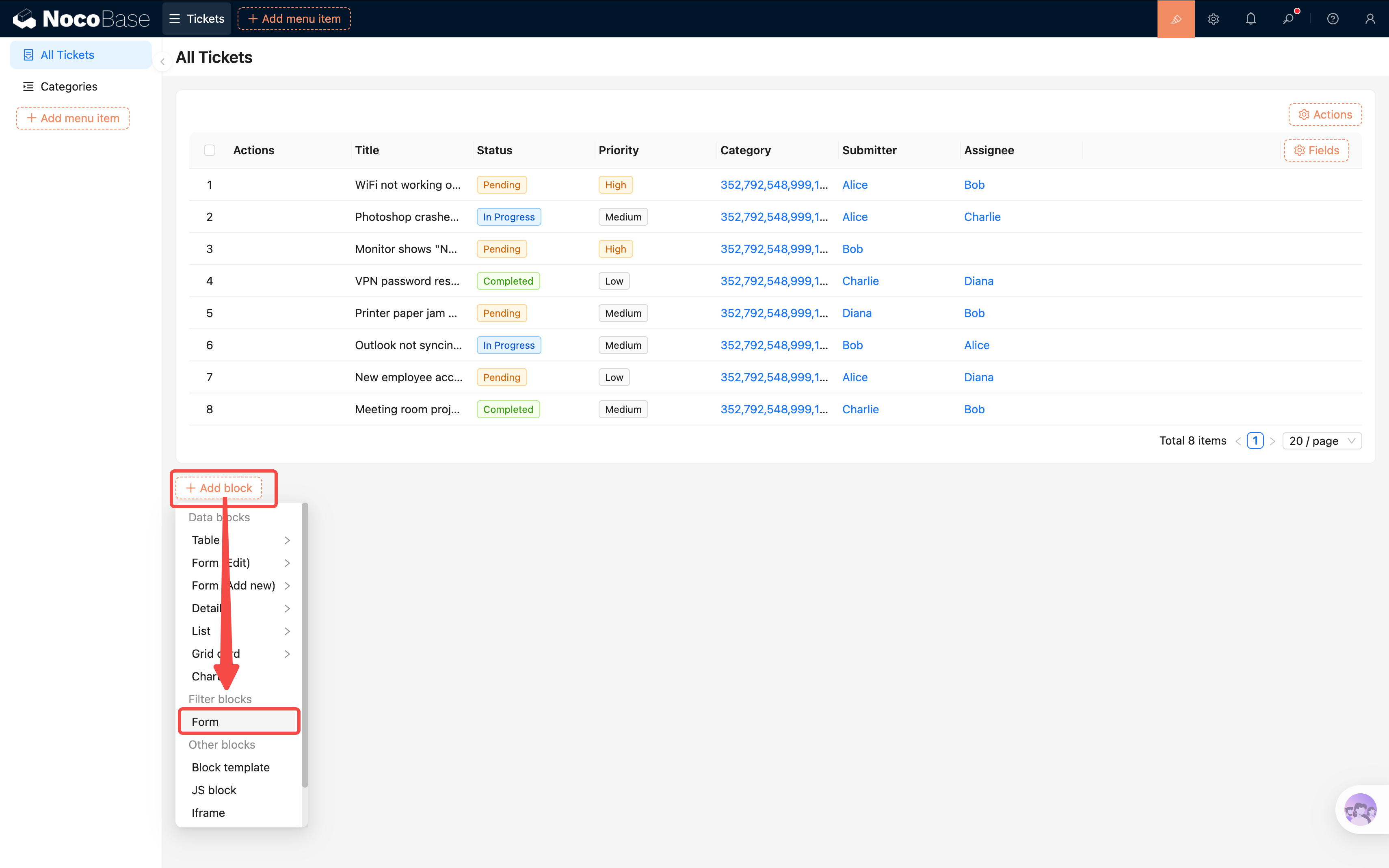Click the Add block button

click(219, 488)
